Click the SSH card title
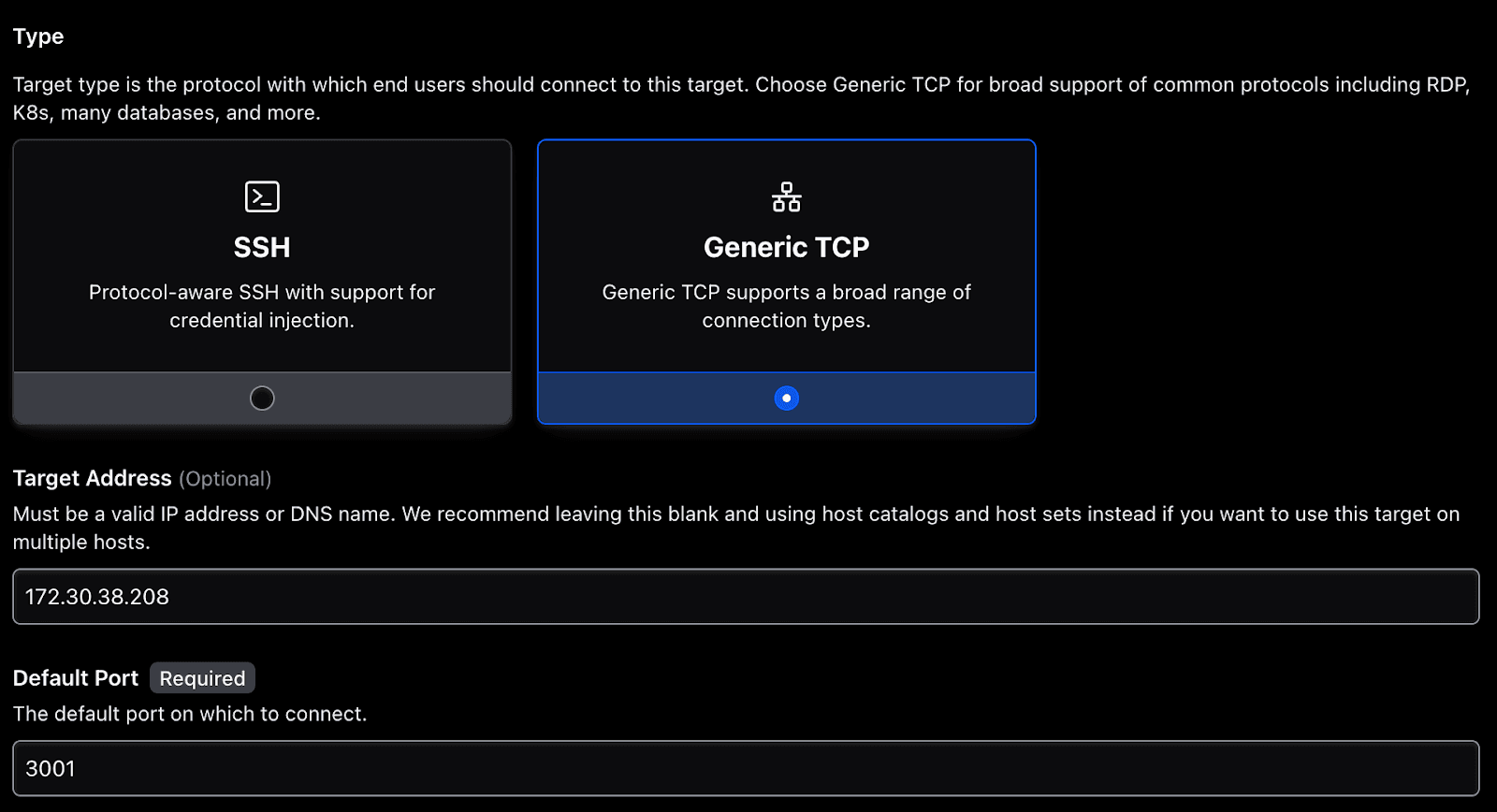Viewport: 1497px width, 812px height. 262,247
